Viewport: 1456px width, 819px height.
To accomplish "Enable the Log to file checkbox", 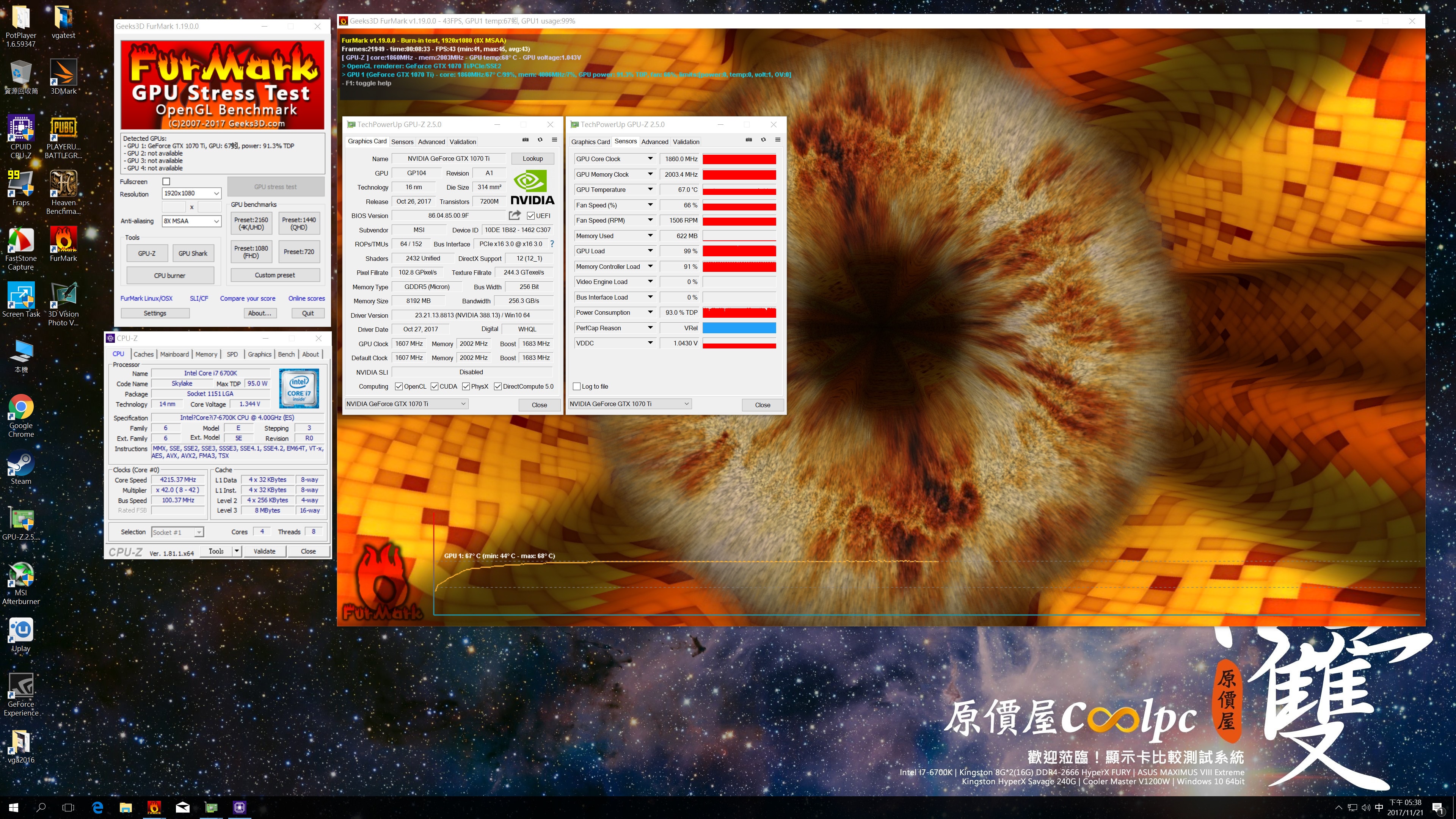I will click(x=576, y=387).
